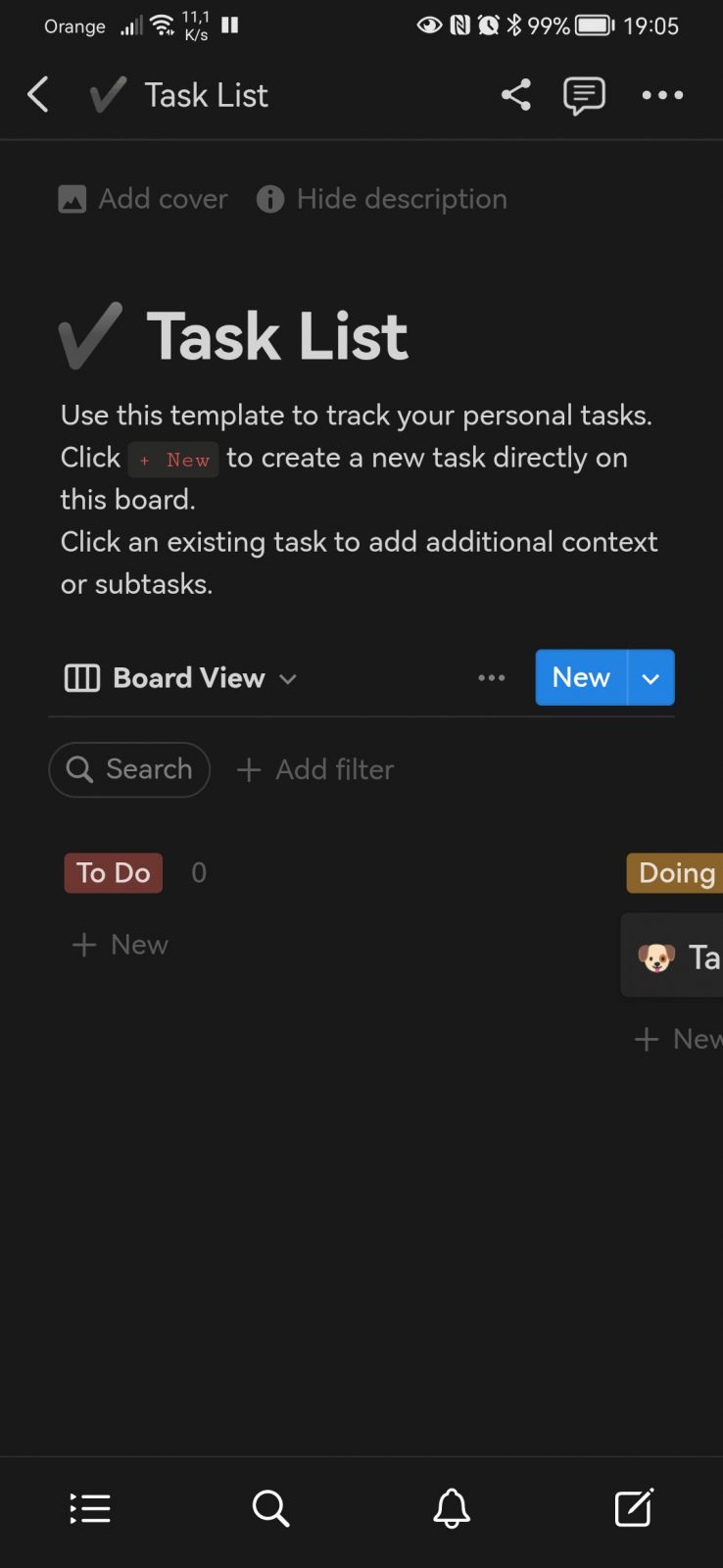Add new card under To Do

pos(120,945)
